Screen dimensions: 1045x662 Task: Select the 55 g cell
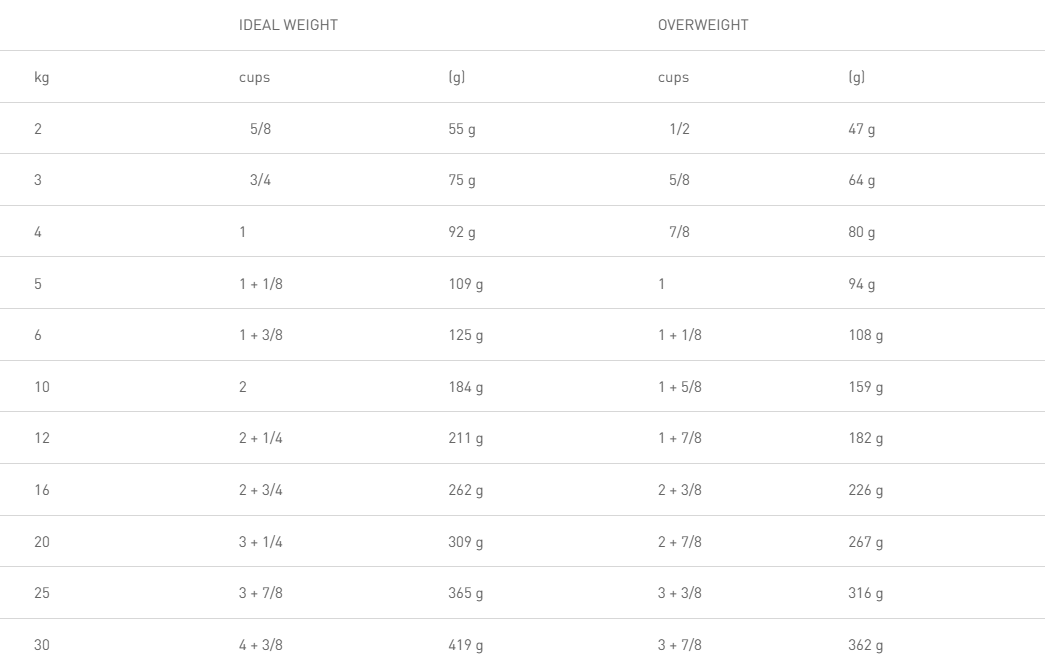(462, 129)
